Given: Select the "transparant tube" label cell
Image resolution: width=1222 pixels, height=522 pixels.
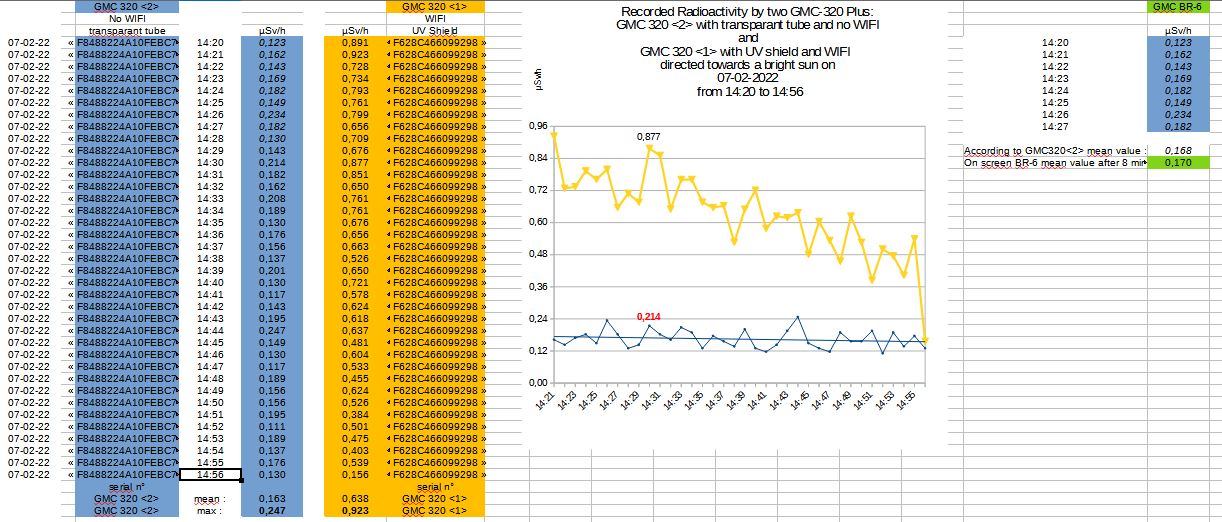Looking at the screenshot, I should (x=127, y=31).
